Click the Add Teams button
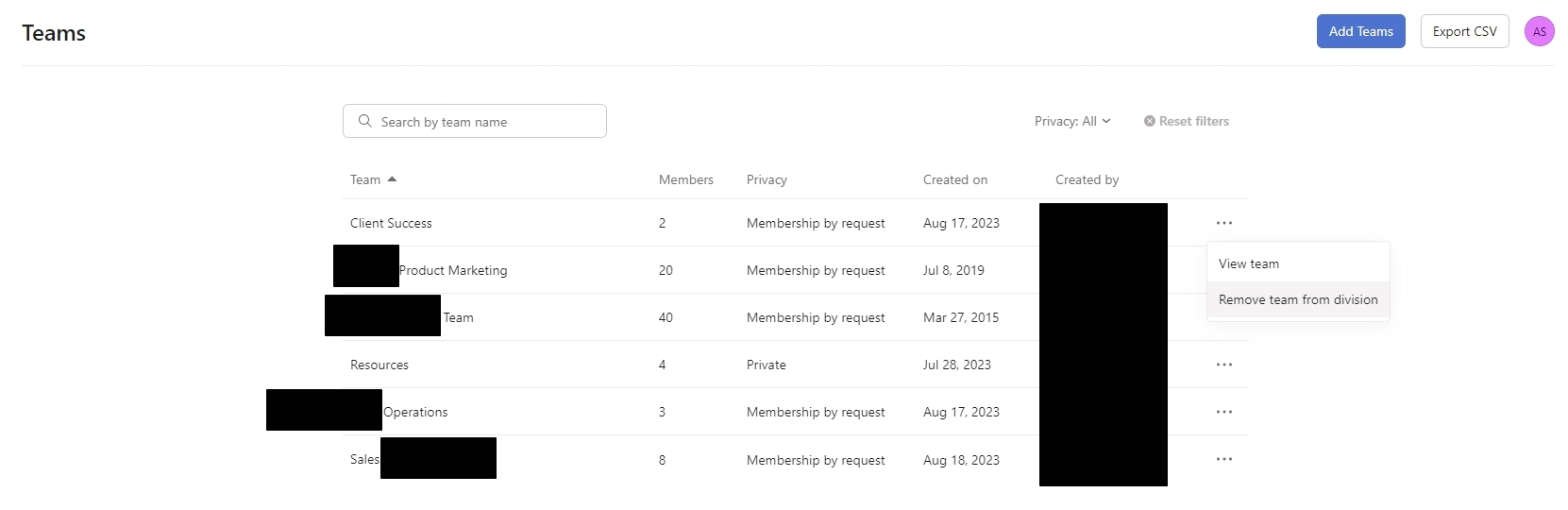Viewport: 1568px width, 510px height. [x=1360, y=31]
